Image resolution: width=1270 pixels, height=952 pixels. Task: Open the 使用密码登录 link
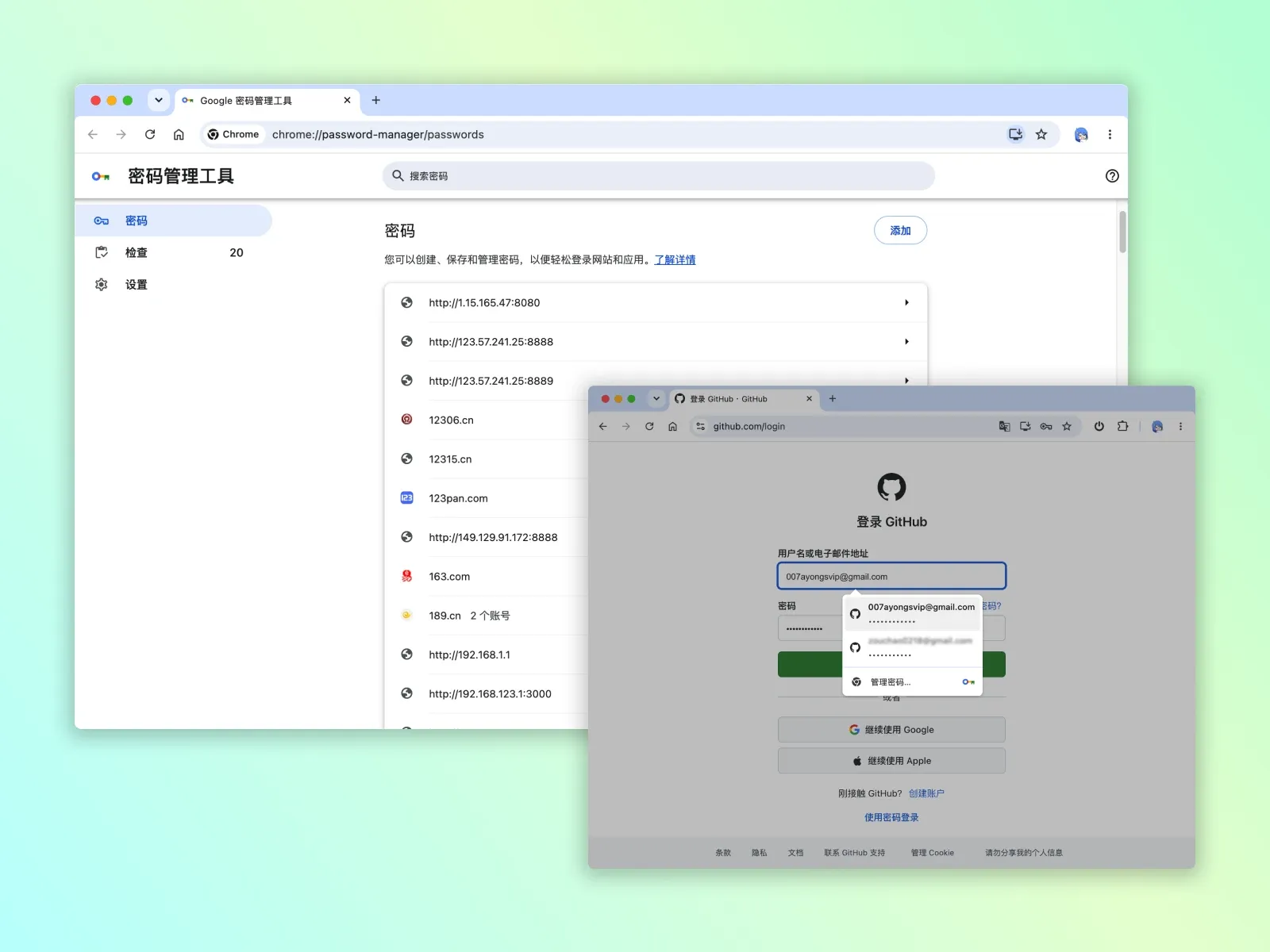point(891,817)
